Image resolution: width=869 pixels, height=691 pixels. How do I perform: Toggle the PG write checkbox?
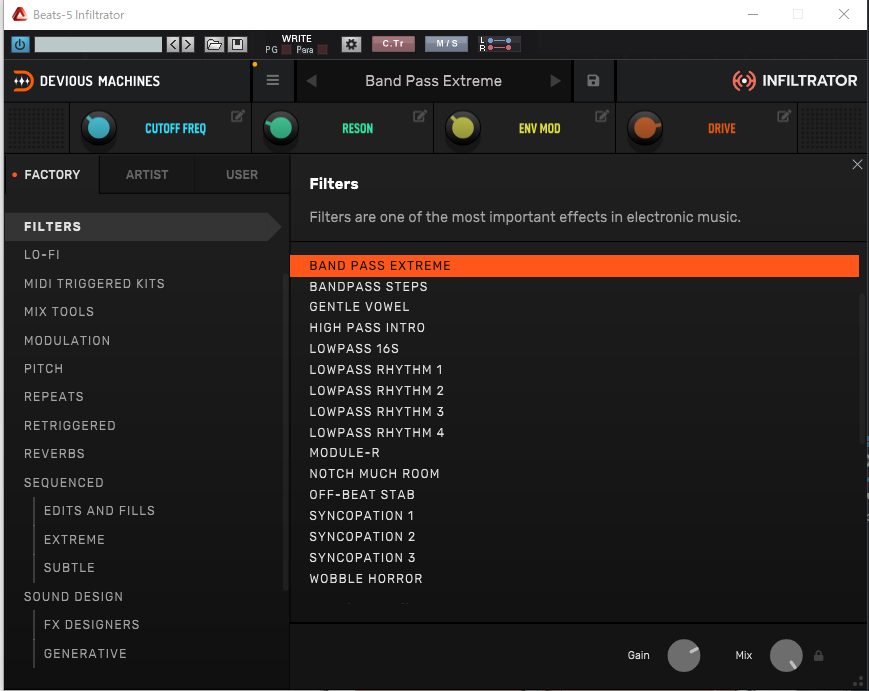287,50
